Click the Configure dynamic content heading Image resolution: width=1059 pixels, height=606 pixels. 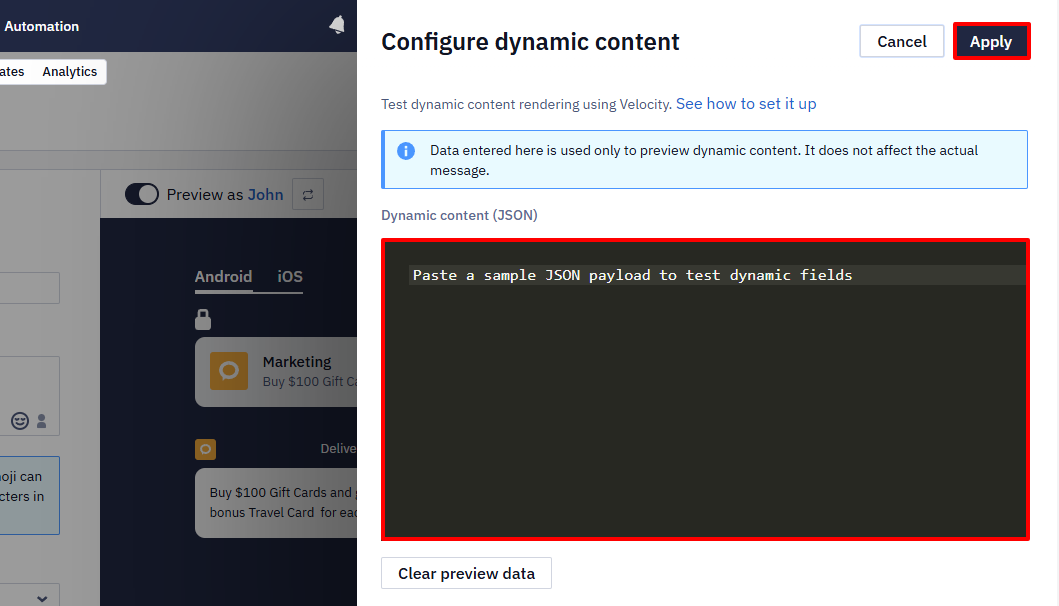pyautogui.click(x=530, y=42)
